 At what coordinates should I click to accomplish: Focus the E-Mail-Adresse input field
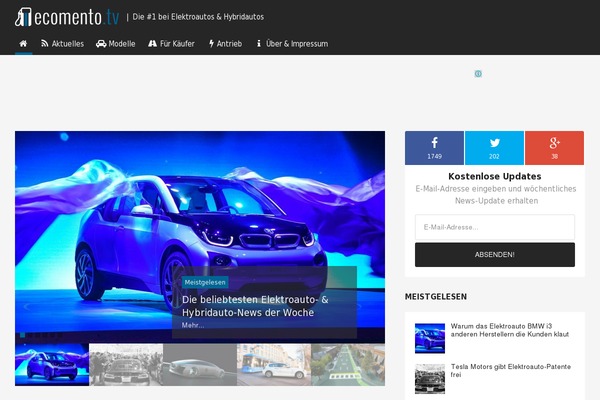pyautogui.click(x=495, y=227)
